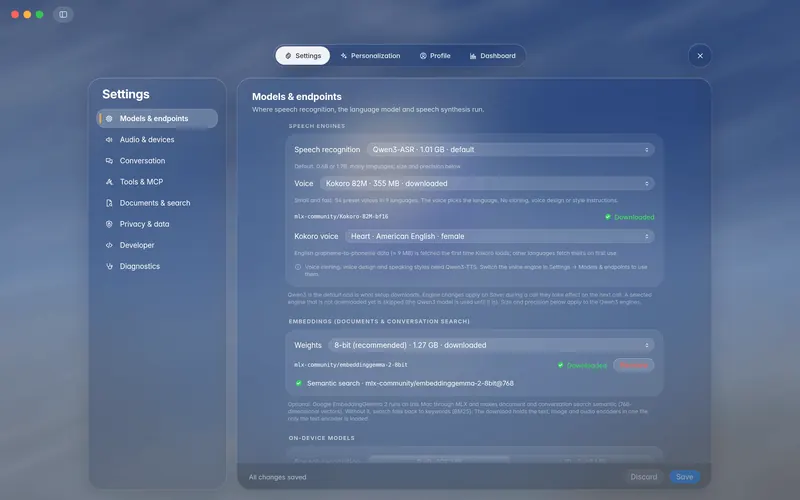Open the Kokoro voice dropdown
The width and height of the screenshot is (800, 500).
click(499, 236)
